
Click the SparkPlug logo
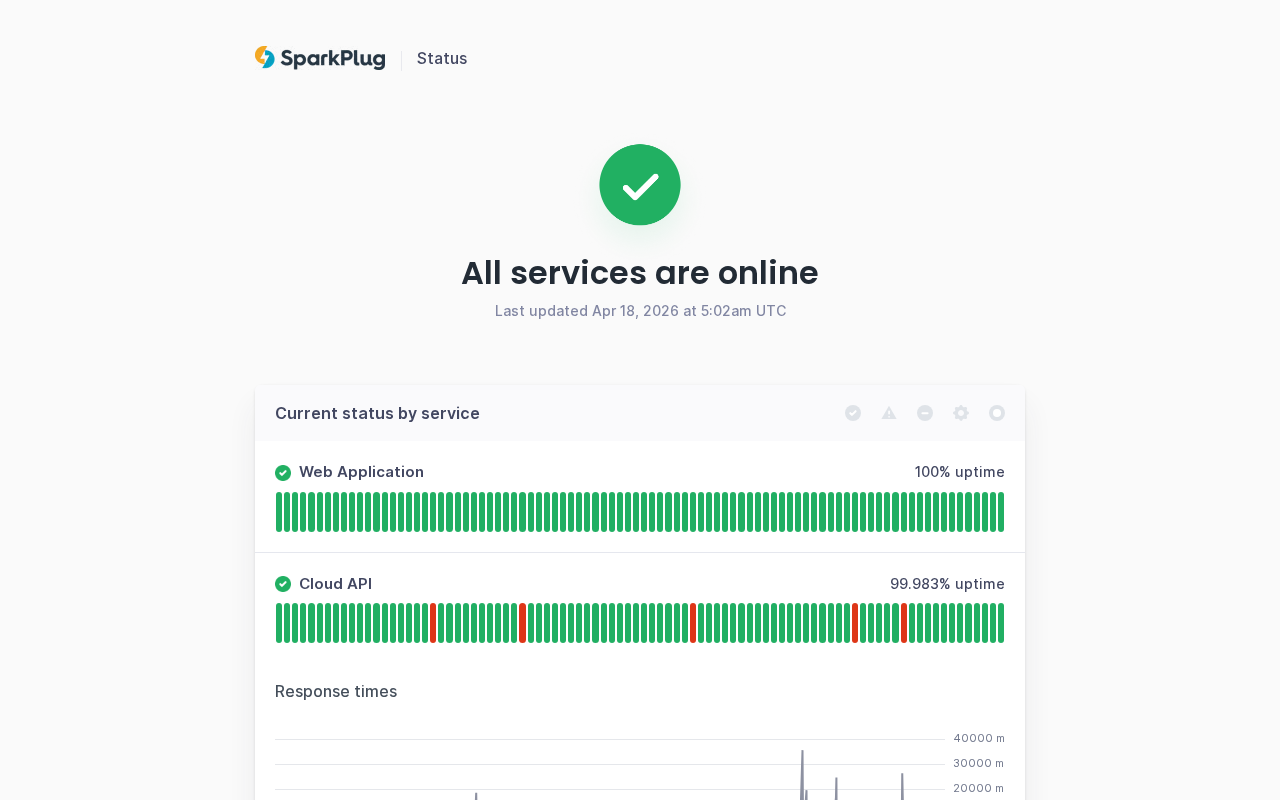320,58
